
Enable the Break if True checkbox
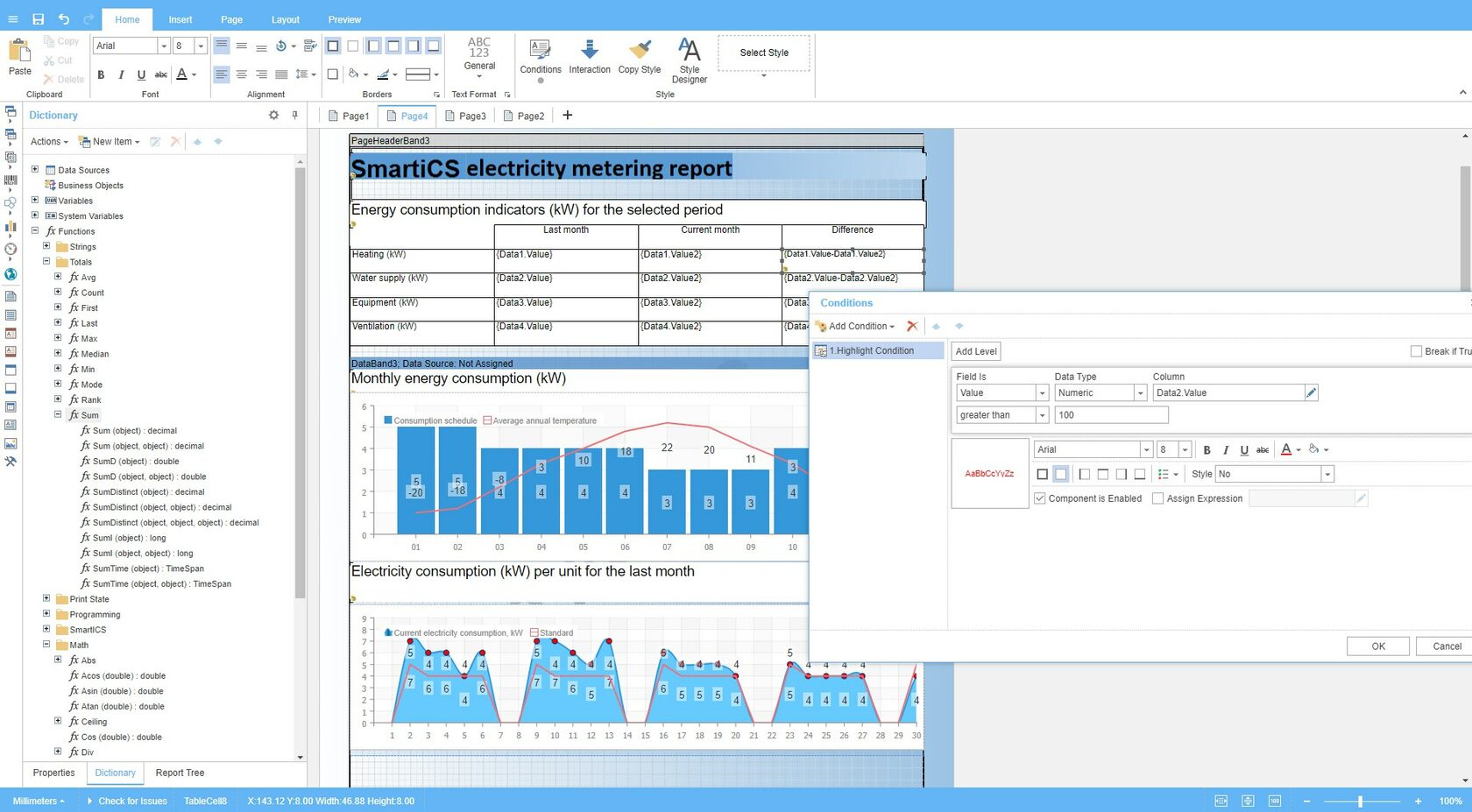1416,351
